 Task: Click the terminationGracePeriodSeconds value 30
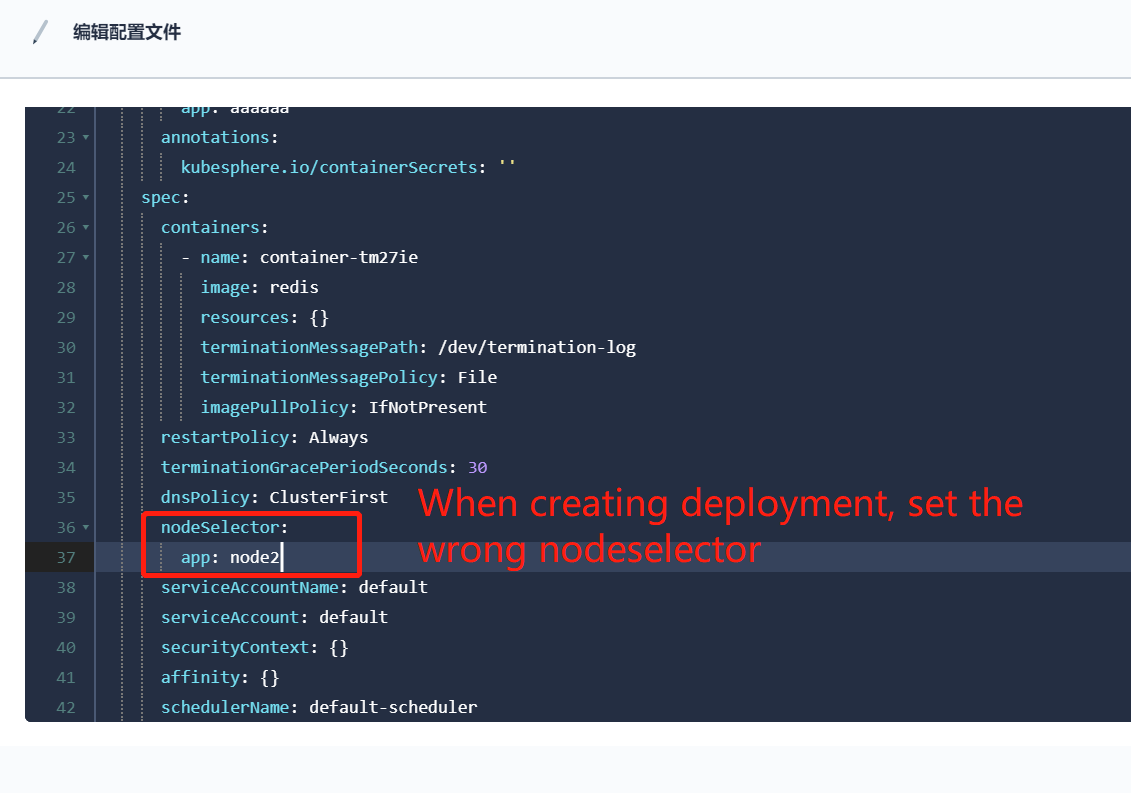pyautogui.click(x=475, y=467)
